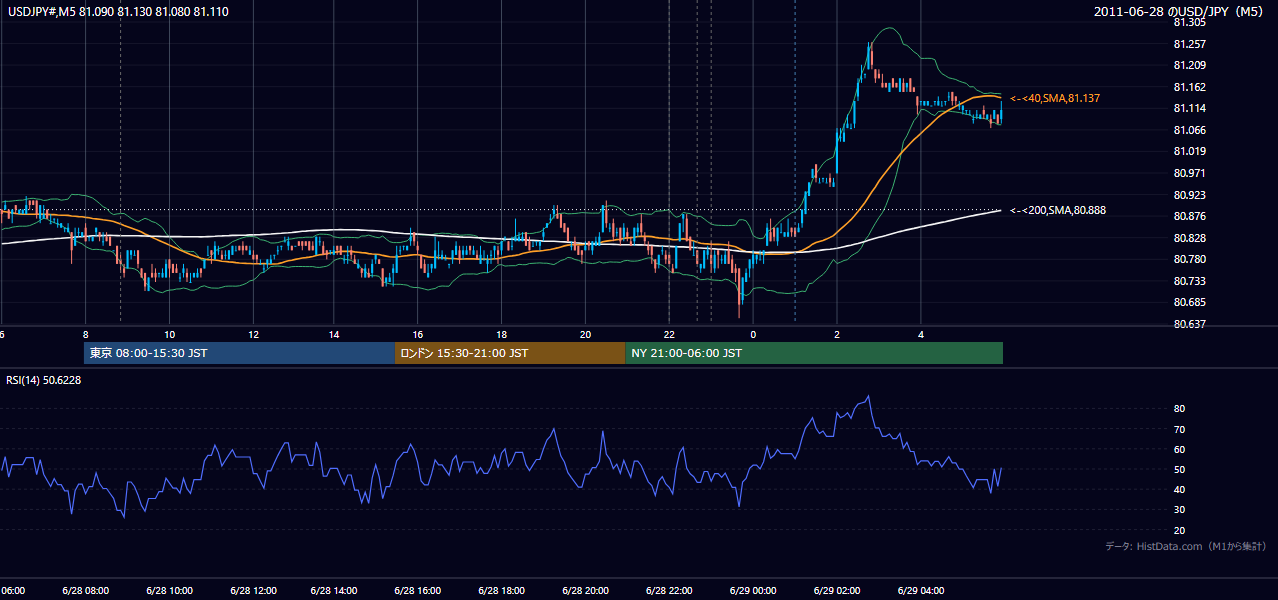Image resolution: width=1278 pixels, height=600 pixels.
Task: Click the London 15:30-21:00 JST session bar
Action: (511, 353)
